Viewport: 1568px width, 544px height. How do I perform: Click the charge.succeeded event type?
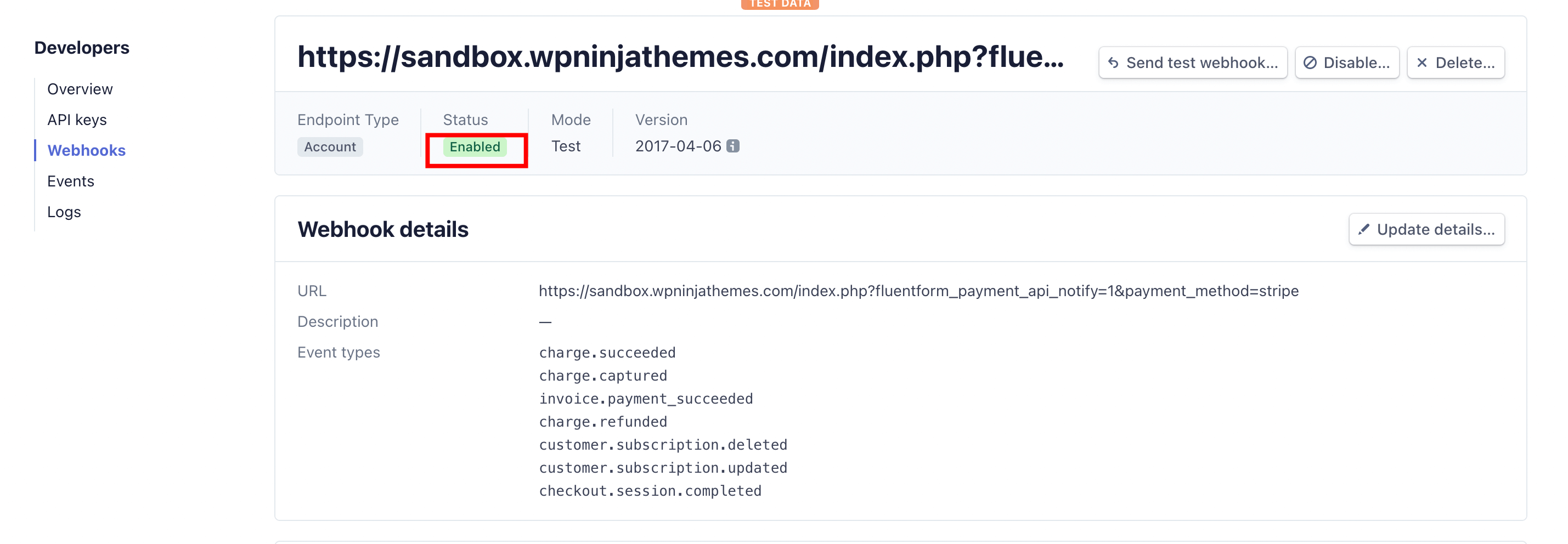click(607, 353)
